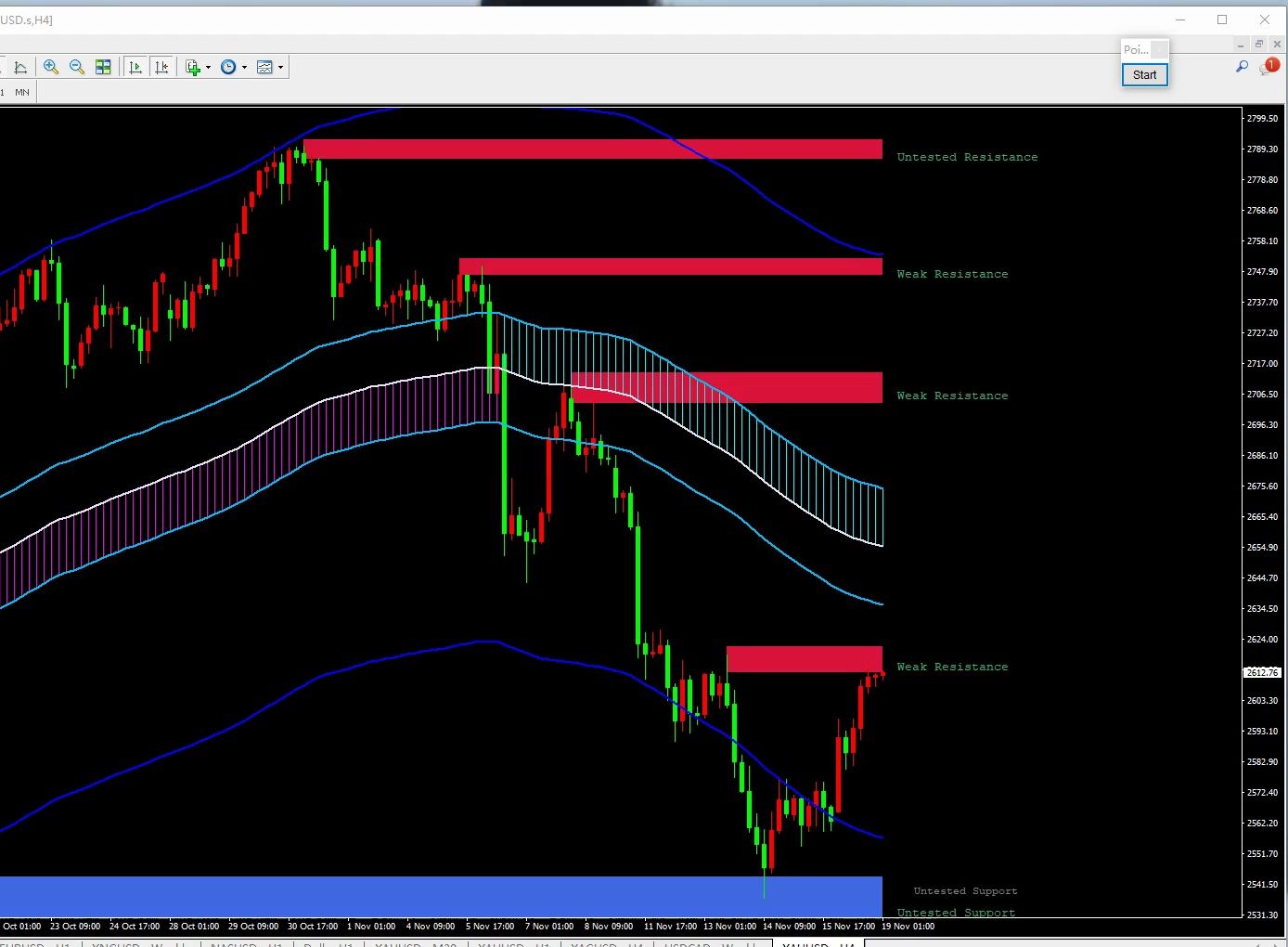Select the red resistance zone beside 2706.50

(727, 387)
